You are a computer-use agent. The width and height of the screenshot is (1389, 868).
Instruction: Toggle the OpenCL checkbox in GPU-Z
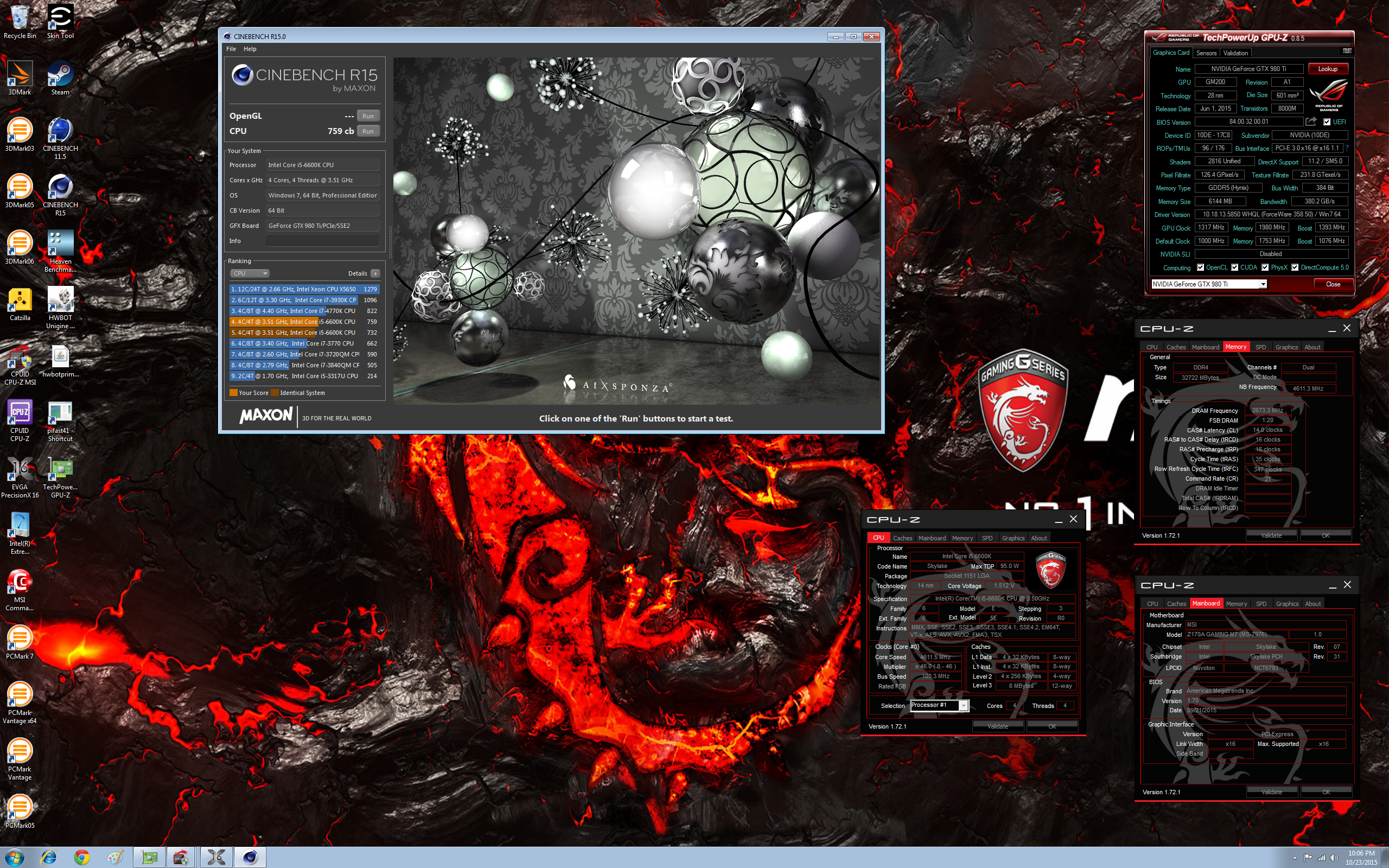pyautogui.click(x=1200, y=267)
